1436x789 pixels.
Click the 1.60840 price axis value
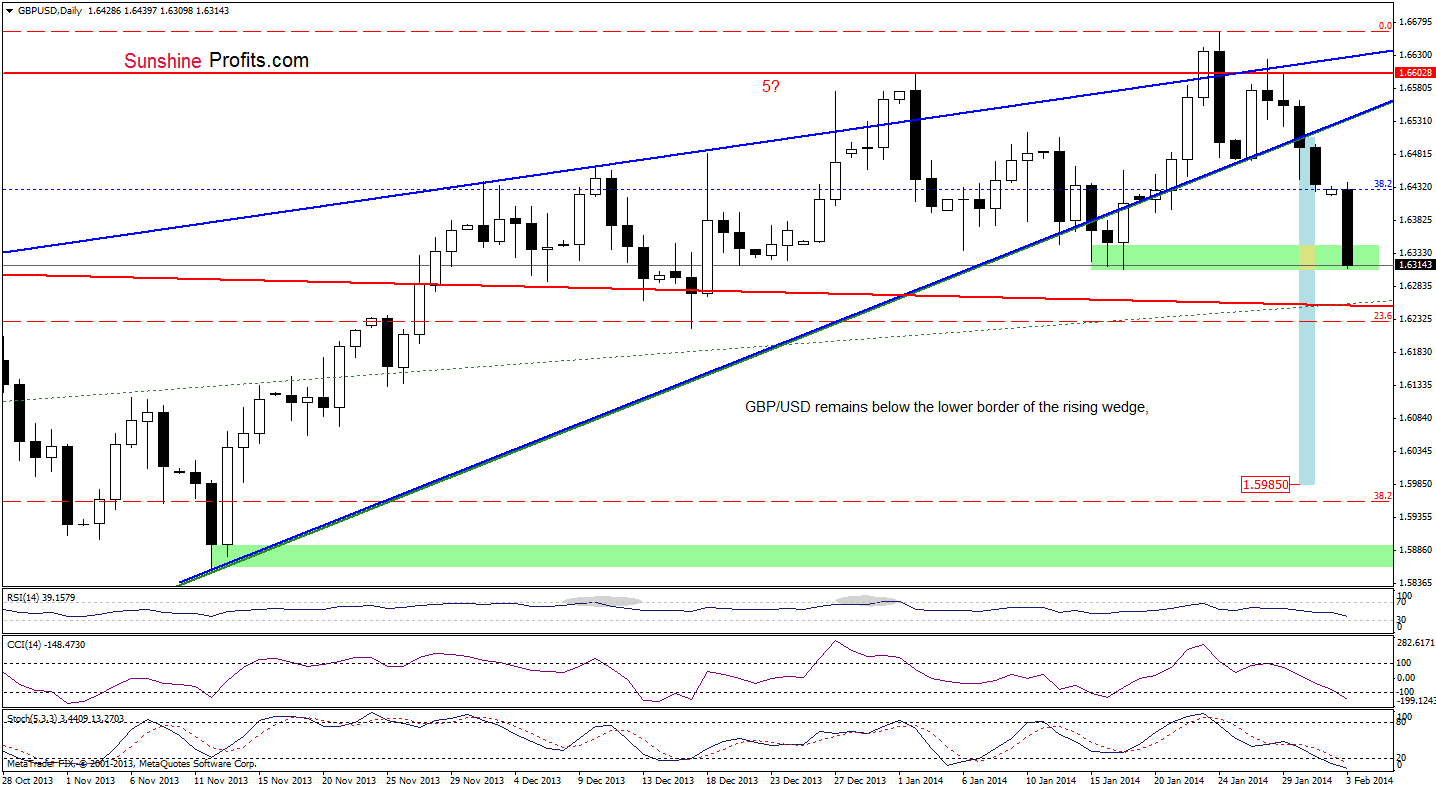(1416, 417)
